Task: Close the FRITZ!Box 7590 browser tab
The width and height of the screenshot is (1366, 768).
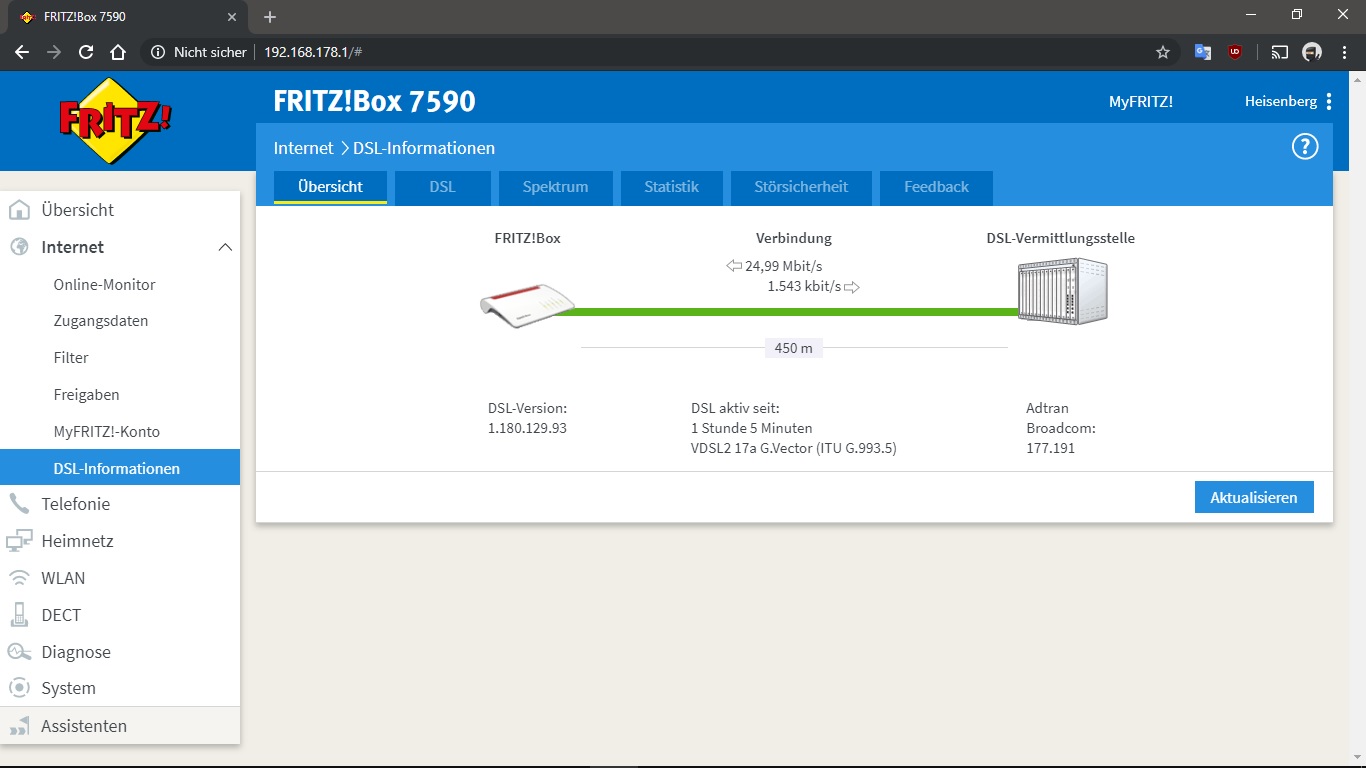Action: 232,17
